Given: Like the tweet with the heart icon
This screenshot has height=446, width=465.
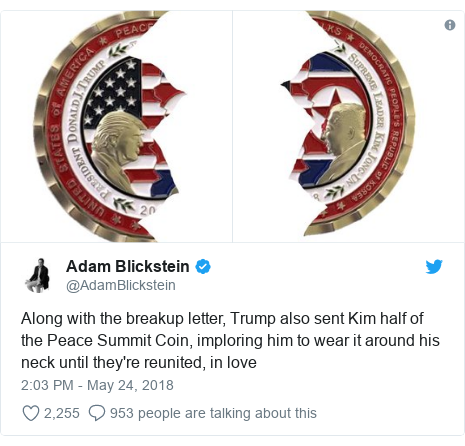Looking at the screenshot, I should [31, 413].
